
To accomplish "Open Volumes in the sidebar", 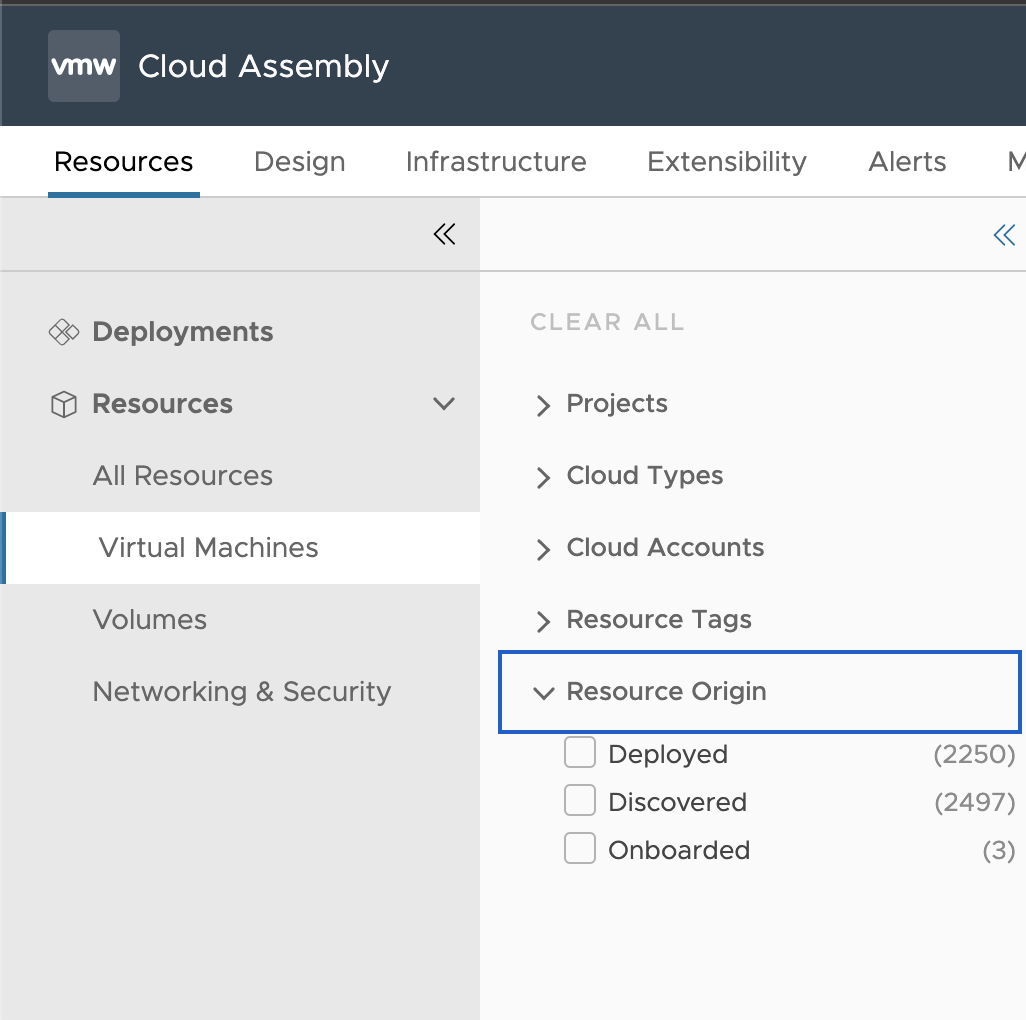I will (x=150, y=620).
